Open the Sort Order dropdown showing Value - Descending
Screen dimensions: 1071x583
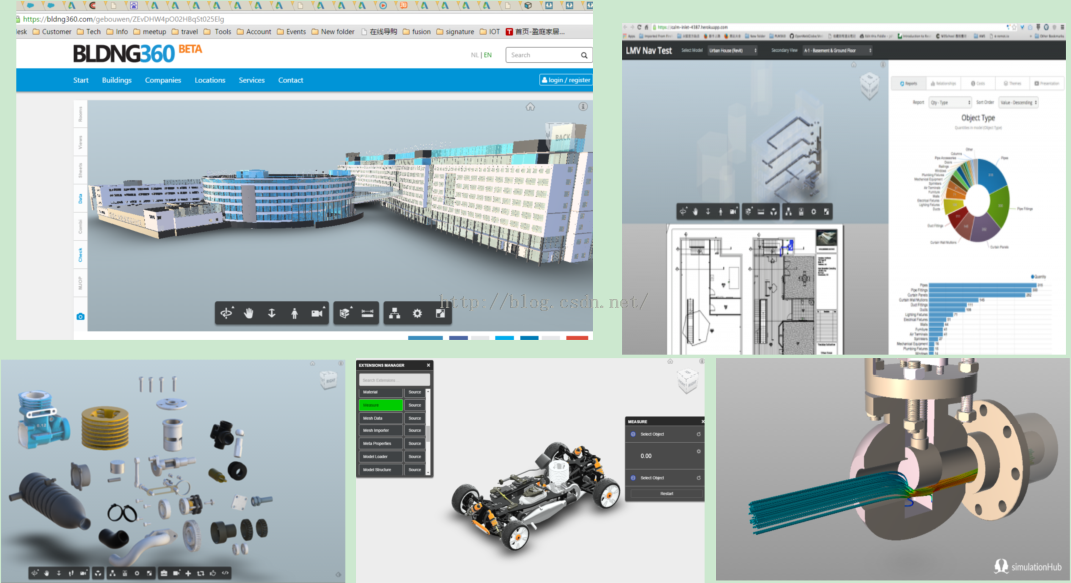pos(1018,102)
